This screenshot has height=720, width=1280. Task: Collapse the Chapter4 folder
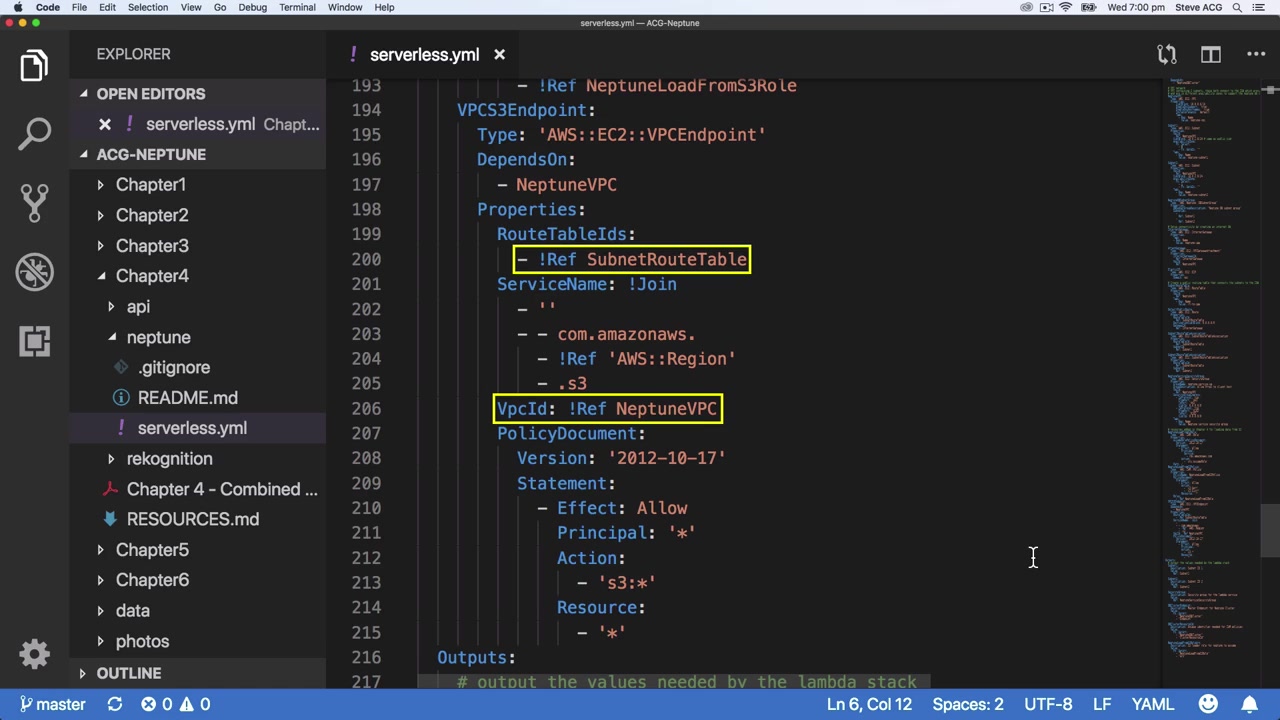click(151, 276)
